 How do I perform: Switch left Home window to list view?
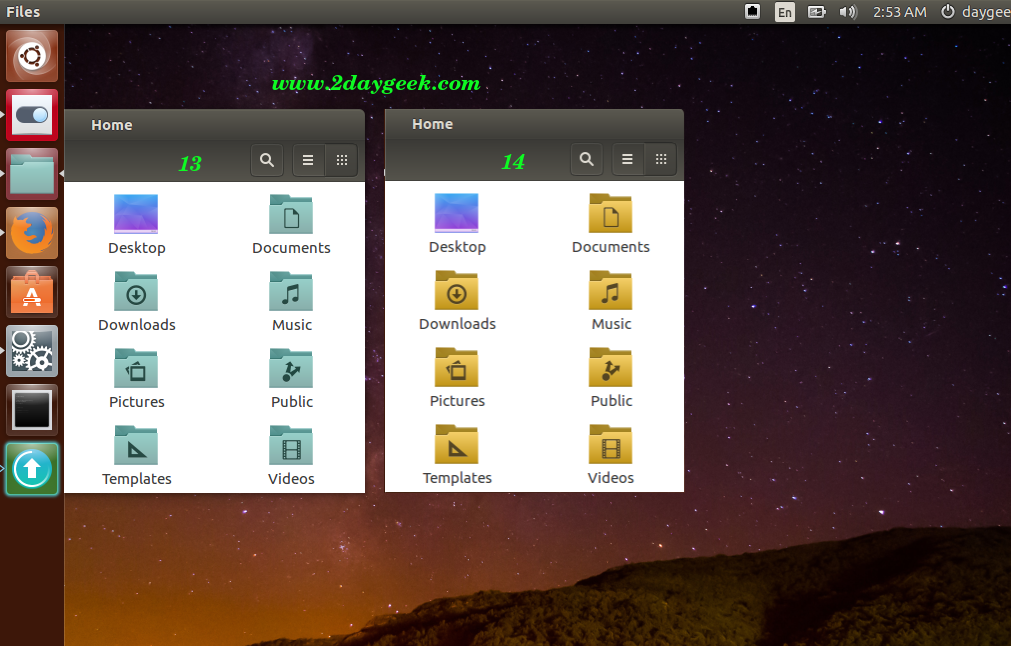(x=308, y=160)
